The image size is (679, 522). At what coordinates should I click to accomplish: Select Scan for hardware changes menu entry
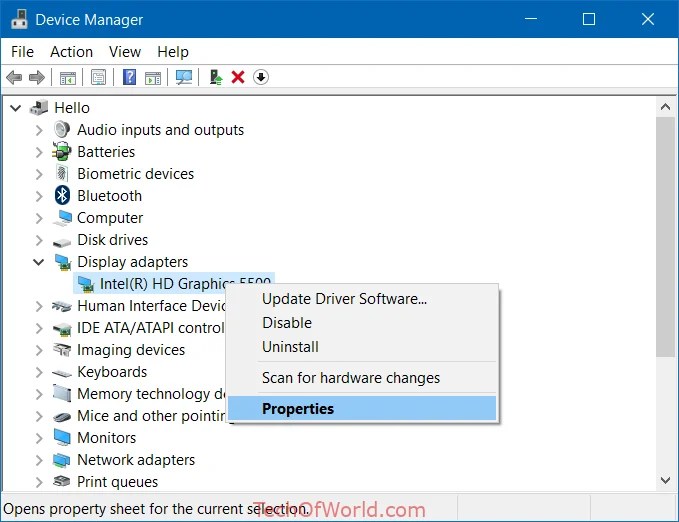[x=362, y=378]
